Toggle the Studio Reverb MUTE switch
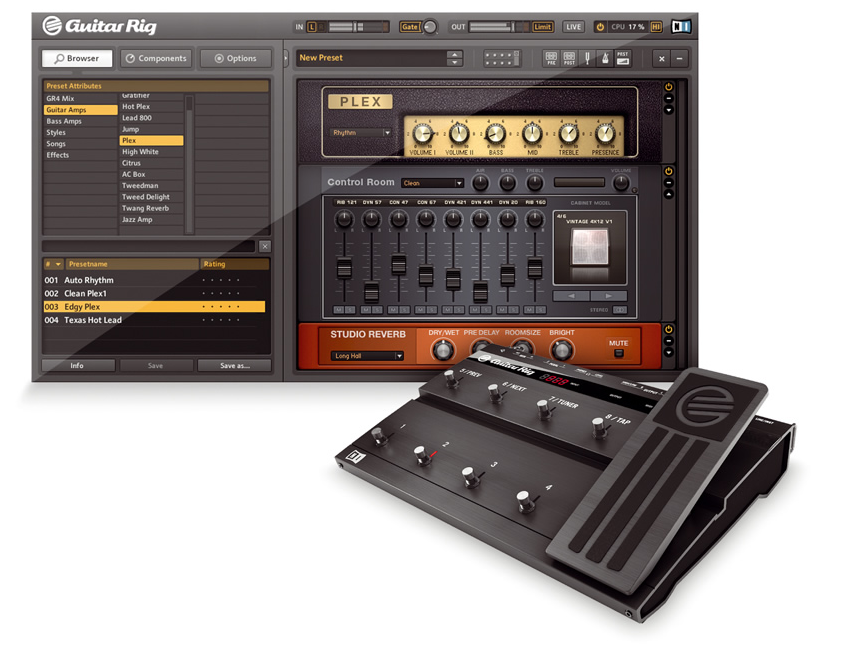The height and width of the screenshot is (648, 845). 619,353
